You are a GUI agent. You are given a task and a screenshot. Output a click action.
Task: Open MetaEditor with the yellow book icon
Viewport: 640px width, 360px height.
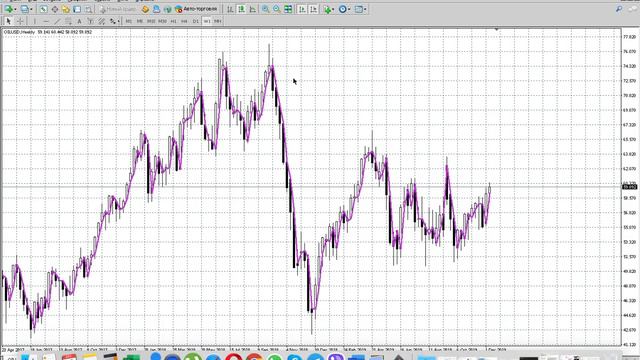pos(145,9)
